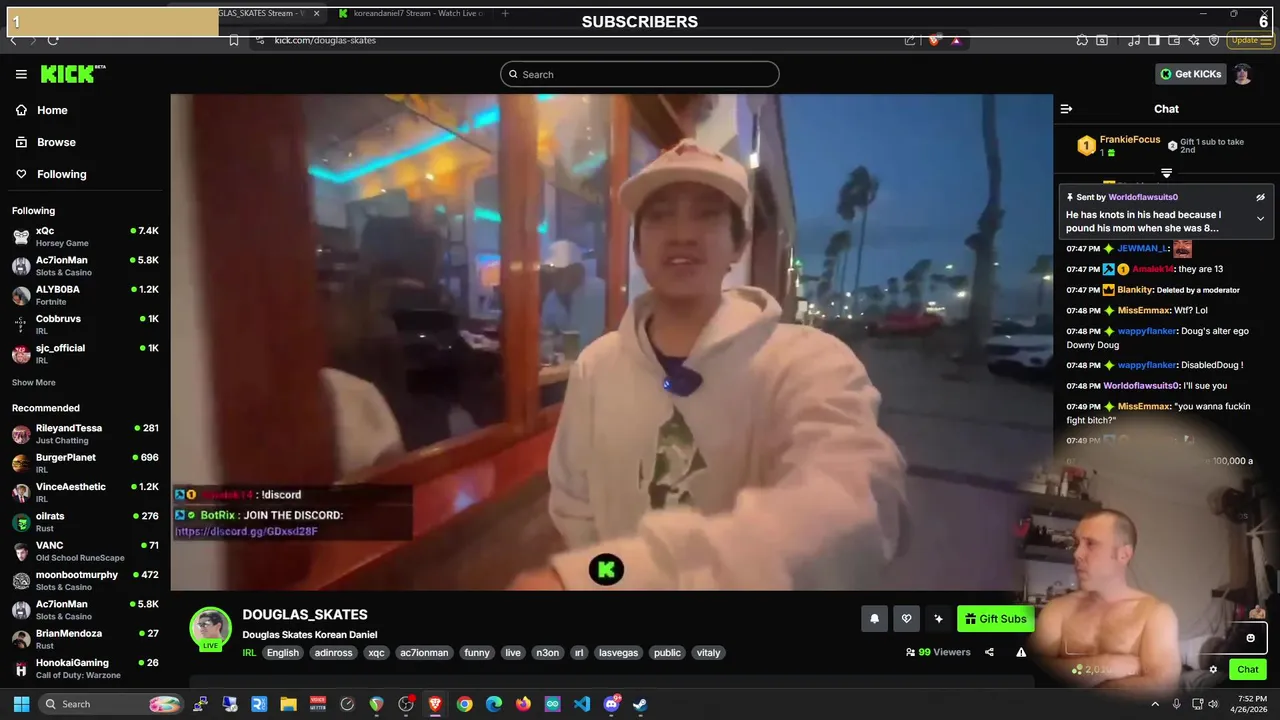
Task: Click FrankieFocus on gift leaderboard
Action: pos(1130,140)
